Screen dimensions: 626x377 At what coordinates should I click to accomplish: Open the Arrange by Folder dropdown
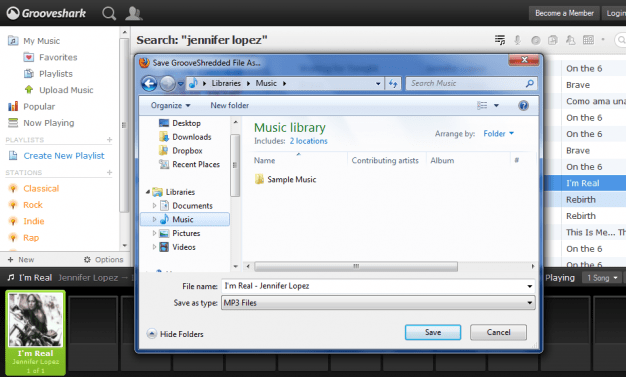coord(498,134)
